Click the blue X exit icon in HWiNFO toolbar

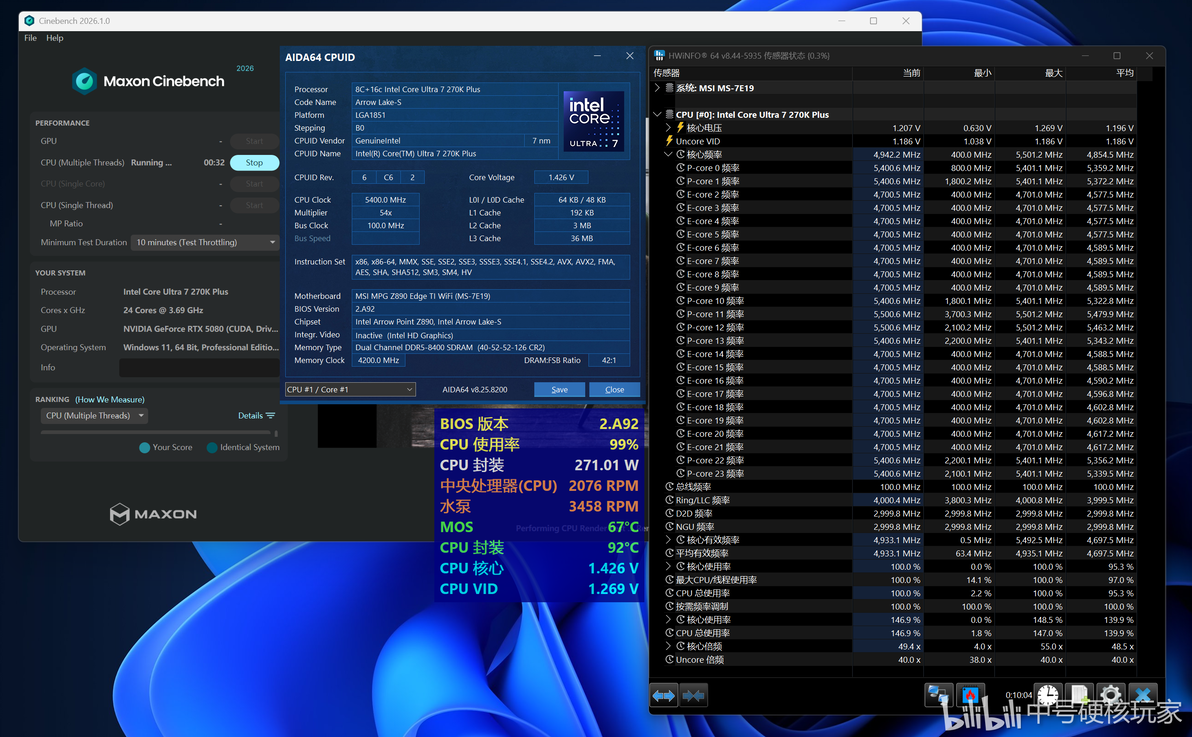(1142, 695)
